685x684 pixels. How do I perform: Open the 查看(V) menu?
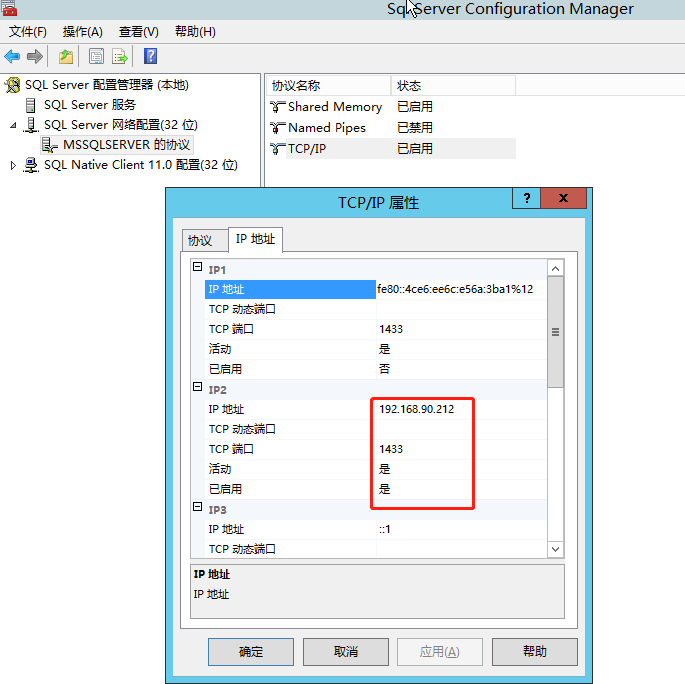(x=138, y=31)
